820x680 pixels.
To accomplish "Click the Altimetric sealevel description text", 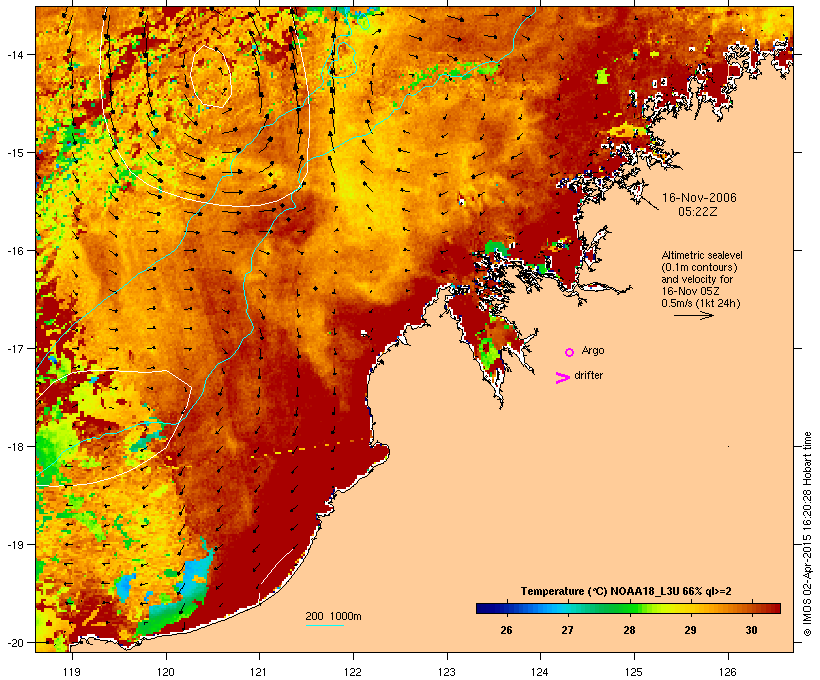I will tap(702, 279).
